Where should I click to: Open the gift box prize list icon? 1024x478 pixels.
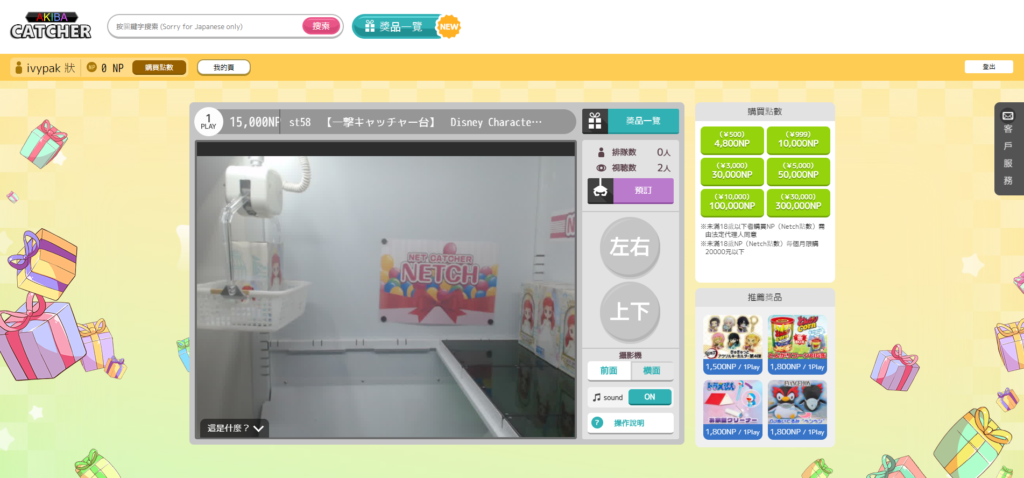(x=595, y=121)
